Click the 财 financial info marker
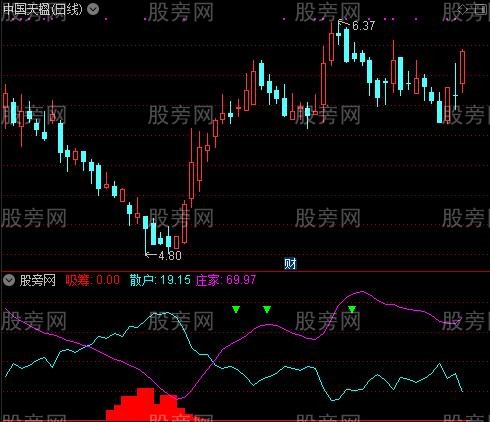 [290, 264]
